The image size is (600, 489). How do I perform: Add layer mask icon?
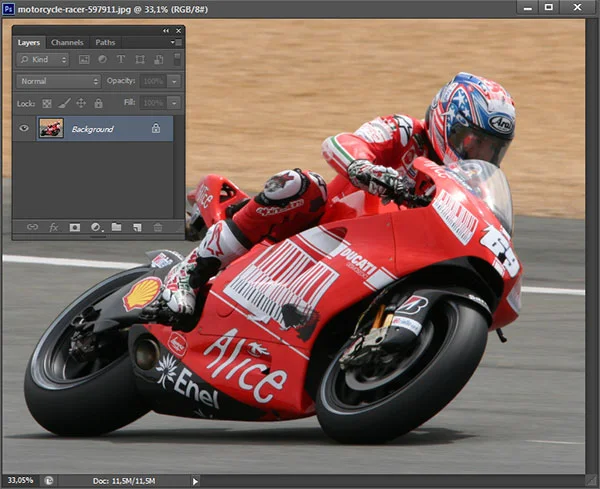click(75, 227)
